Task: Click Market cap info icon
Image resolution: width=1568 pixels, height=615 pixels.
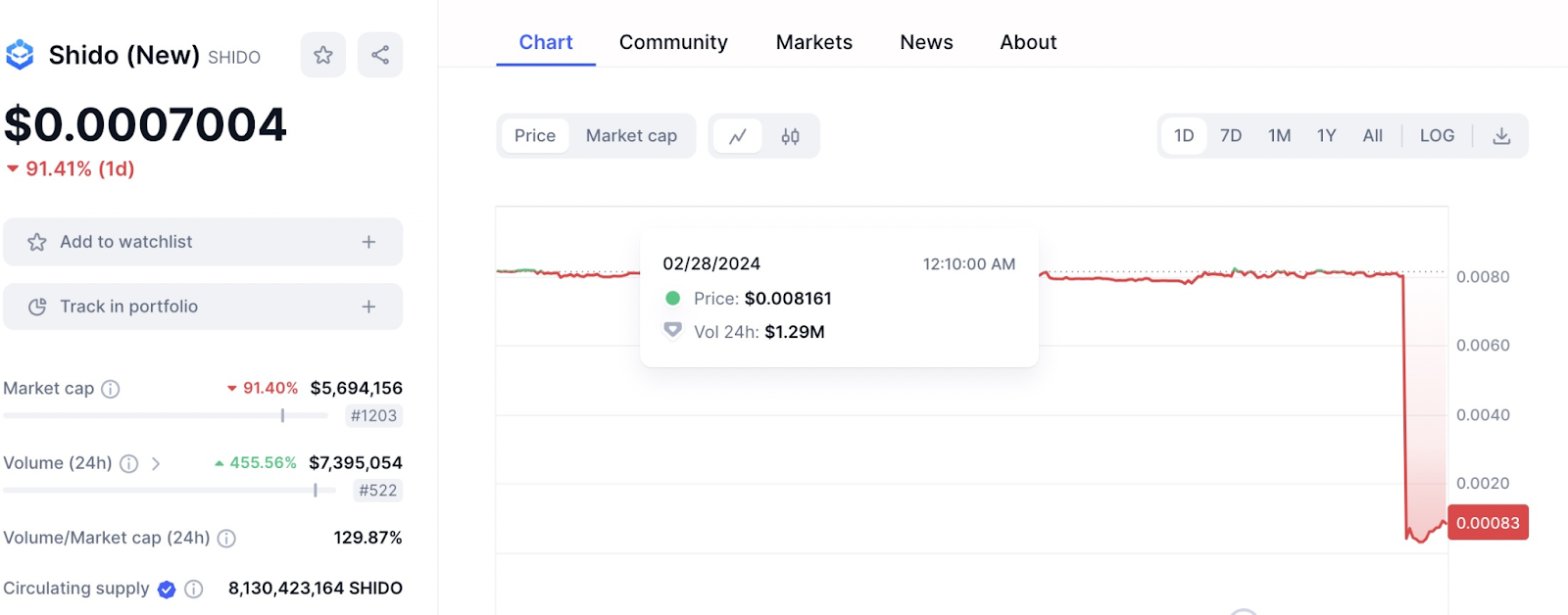Action: (111, 389)
